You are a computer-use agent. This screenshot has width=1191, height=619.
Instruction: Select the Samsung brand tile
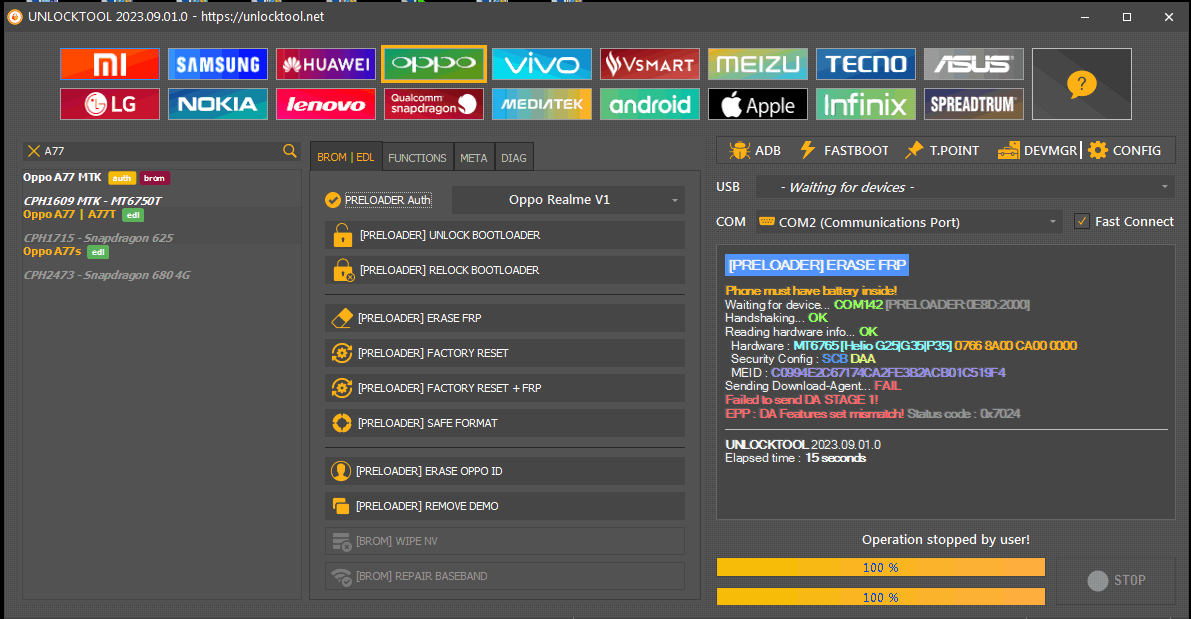tap(218, 65)
